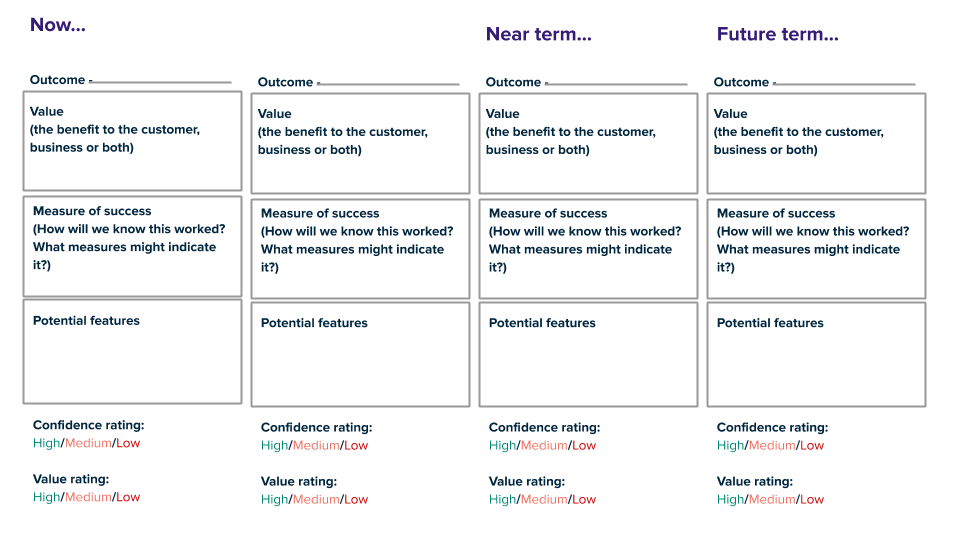The width and height of the screenshot is (960, 540).
Task: Choose Low confidence rating under Future term
Action: pos(812,445)
